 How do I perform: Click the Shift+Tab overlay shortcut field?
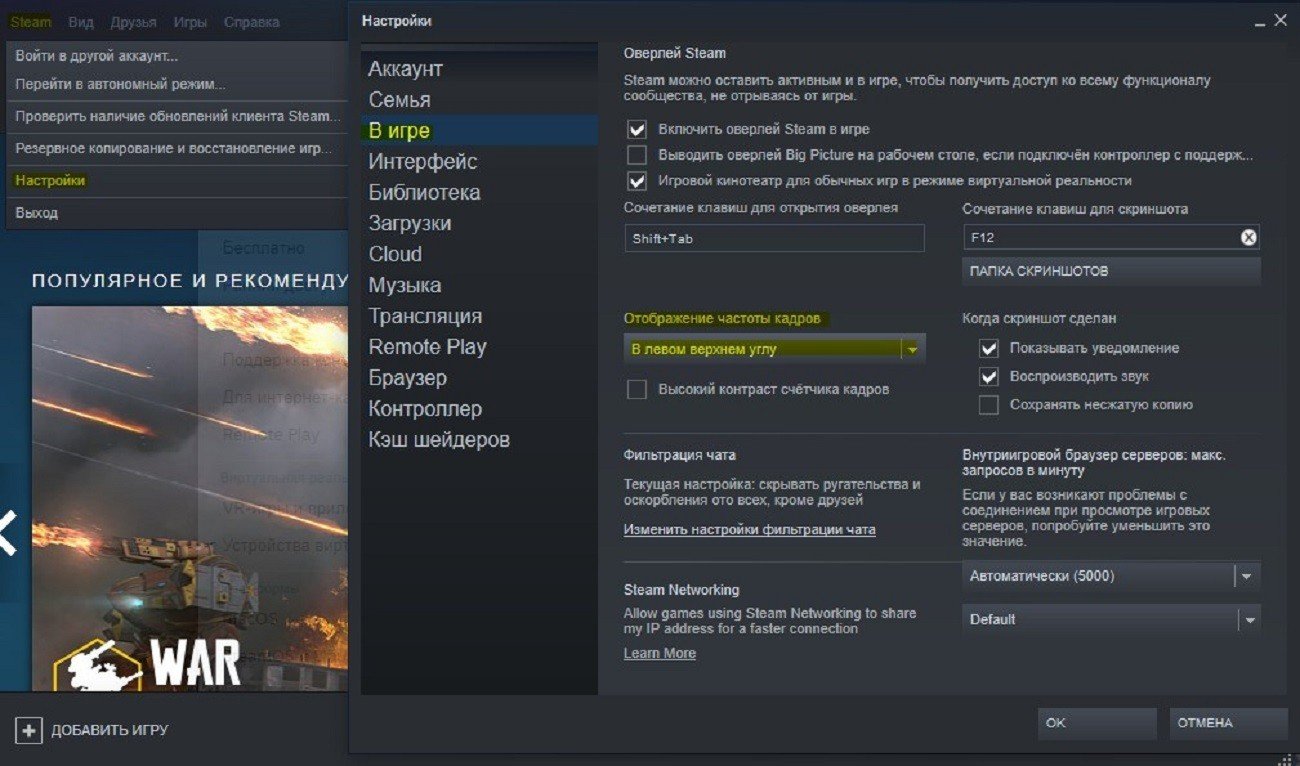(x=774, y=238)
